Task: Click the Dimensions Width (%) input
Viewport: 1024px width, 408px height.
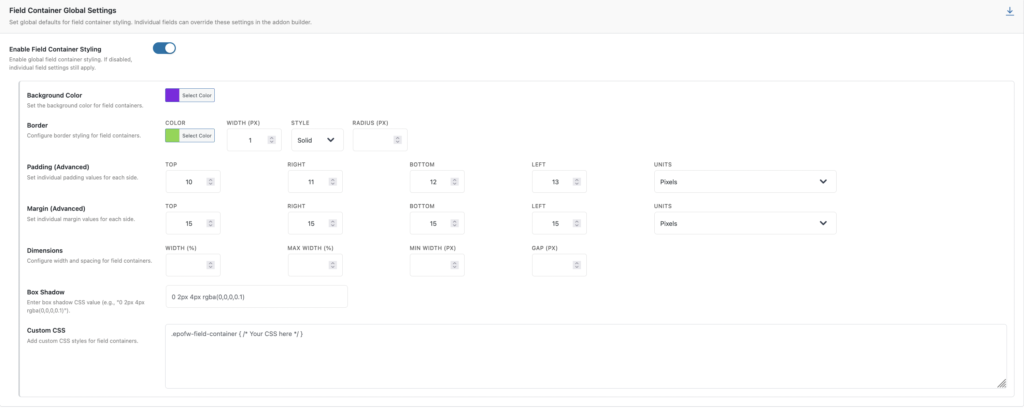Action: click(x=186, y=265)
